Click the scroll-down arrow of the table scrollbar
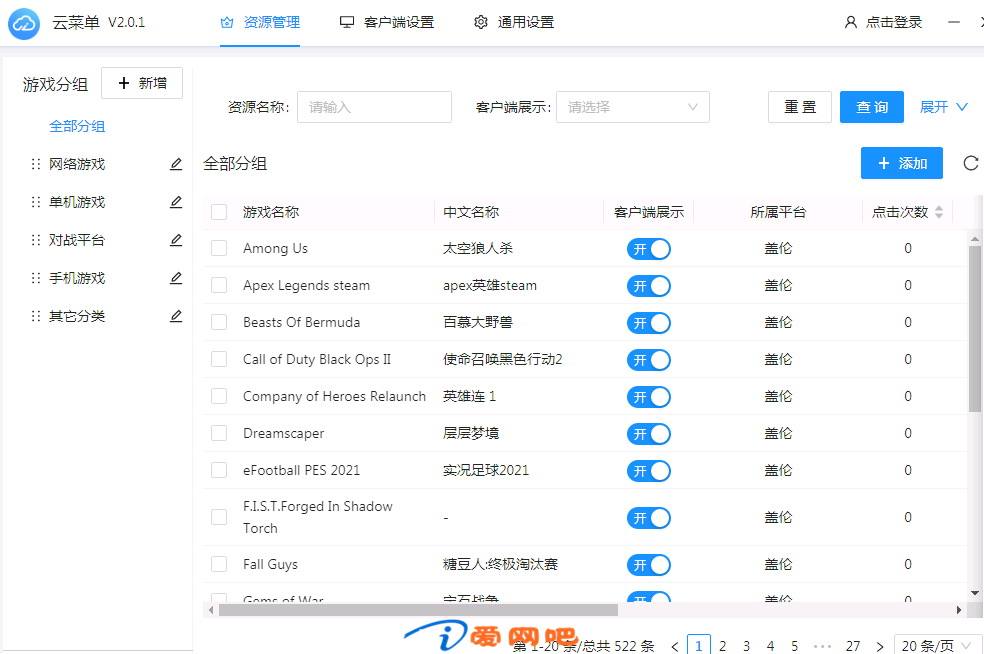984x654 pixels. (975, 593)
